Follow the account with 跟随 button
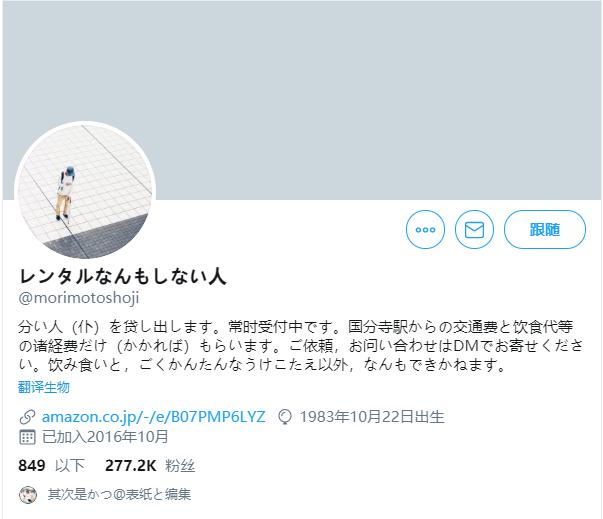Image resolution: width=603 pixels, height=519 pixels. [545, 230]
